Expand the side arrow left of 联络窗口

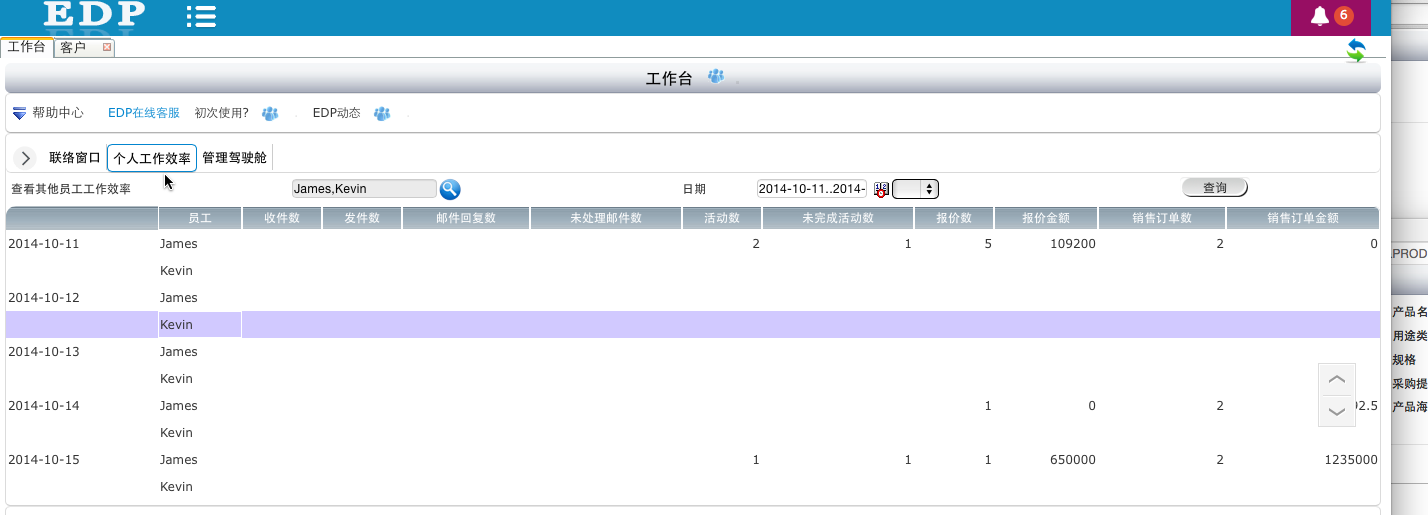click(x=26, y=158)
